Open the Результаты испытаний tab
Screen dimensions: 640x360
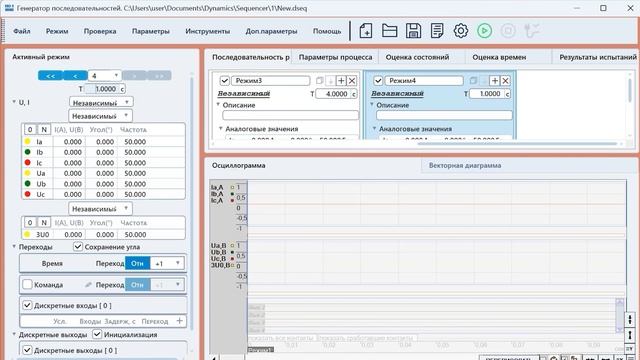(x=597, y=57)
